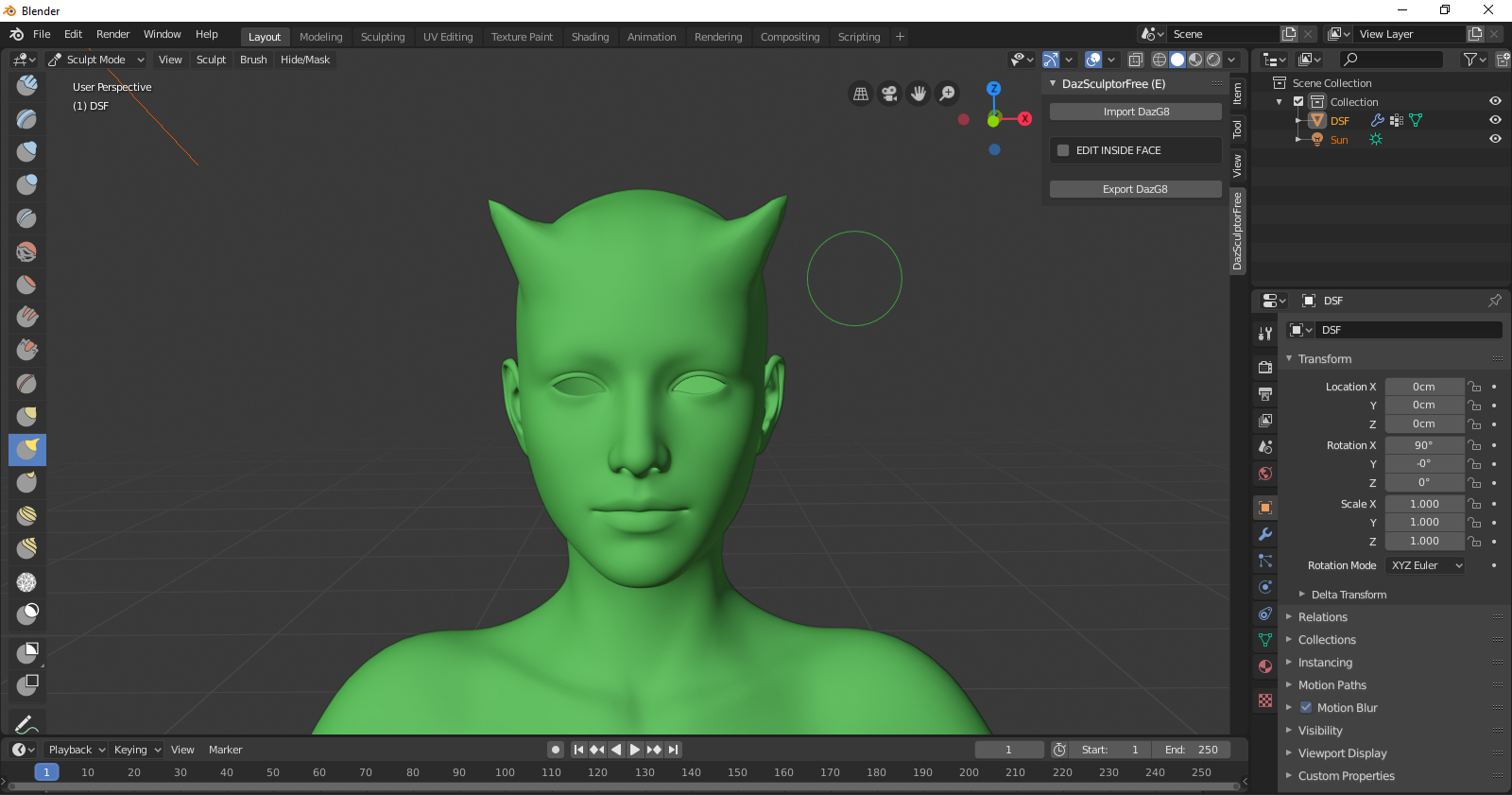
Task: Uncheck the Collection exclude checkbox
Action: point(1298,102)
